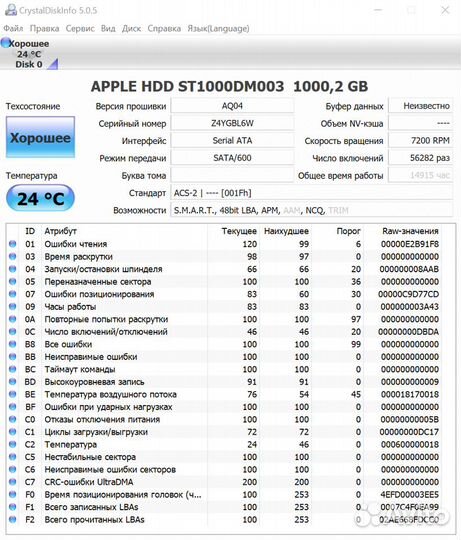Click raw value 000000003A43
Screen dimensions: 461x540
pyautogui.click(x=410, y=307)
